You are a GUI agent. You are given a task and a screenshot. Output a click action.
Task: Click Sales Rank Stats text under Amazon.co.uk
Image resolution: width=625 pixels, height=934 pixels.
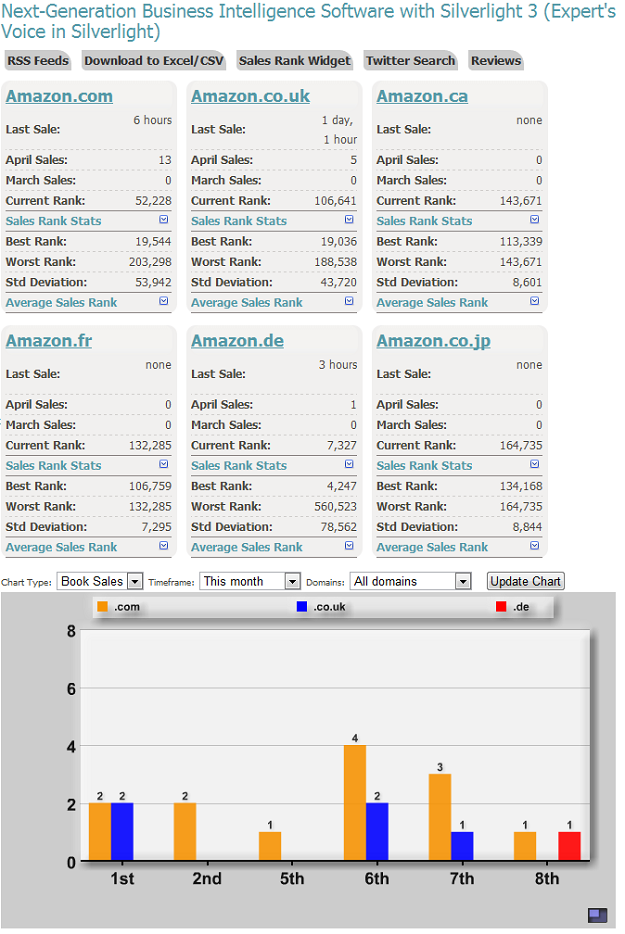[x=239, y=221]
